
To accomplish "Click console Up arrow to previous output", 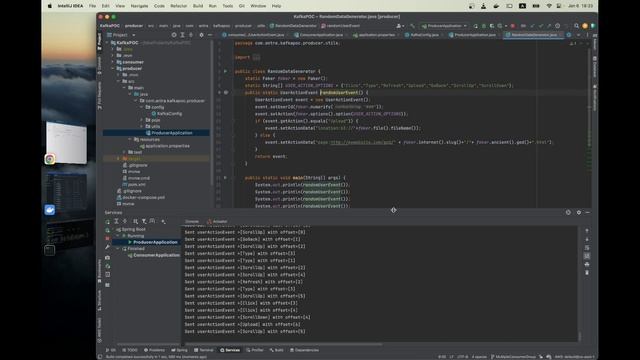I will tap(587, 231).
